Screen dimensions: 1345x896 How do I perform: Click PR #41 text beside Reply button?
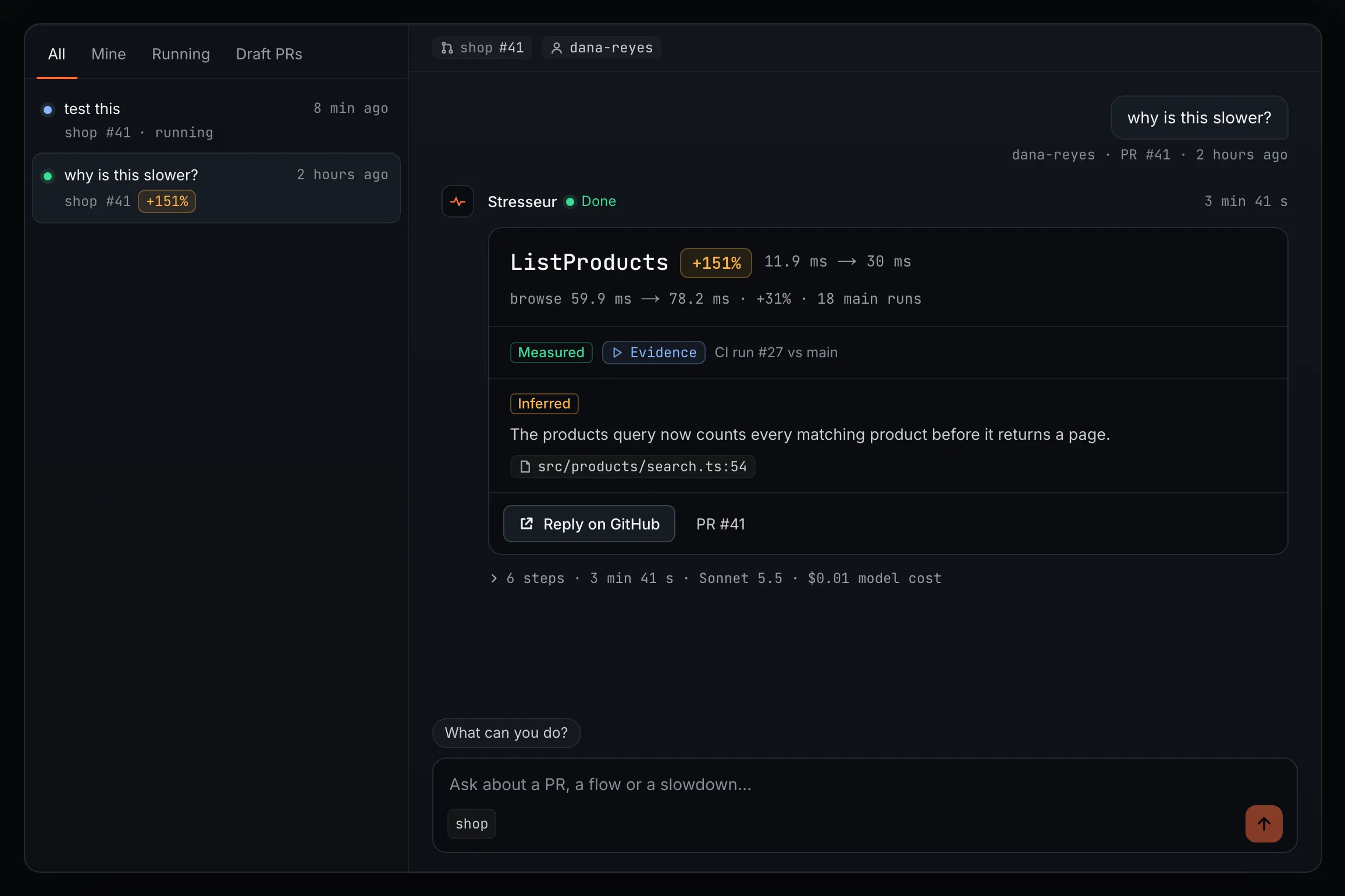coord(721,524)
